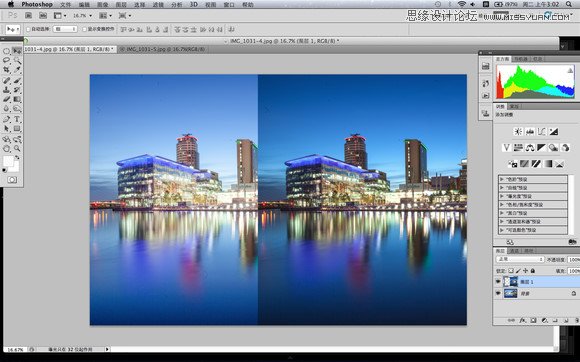Screen dimensions: 580x362
Task: Select the Eraser tool
Action: (x=6, y=99)
